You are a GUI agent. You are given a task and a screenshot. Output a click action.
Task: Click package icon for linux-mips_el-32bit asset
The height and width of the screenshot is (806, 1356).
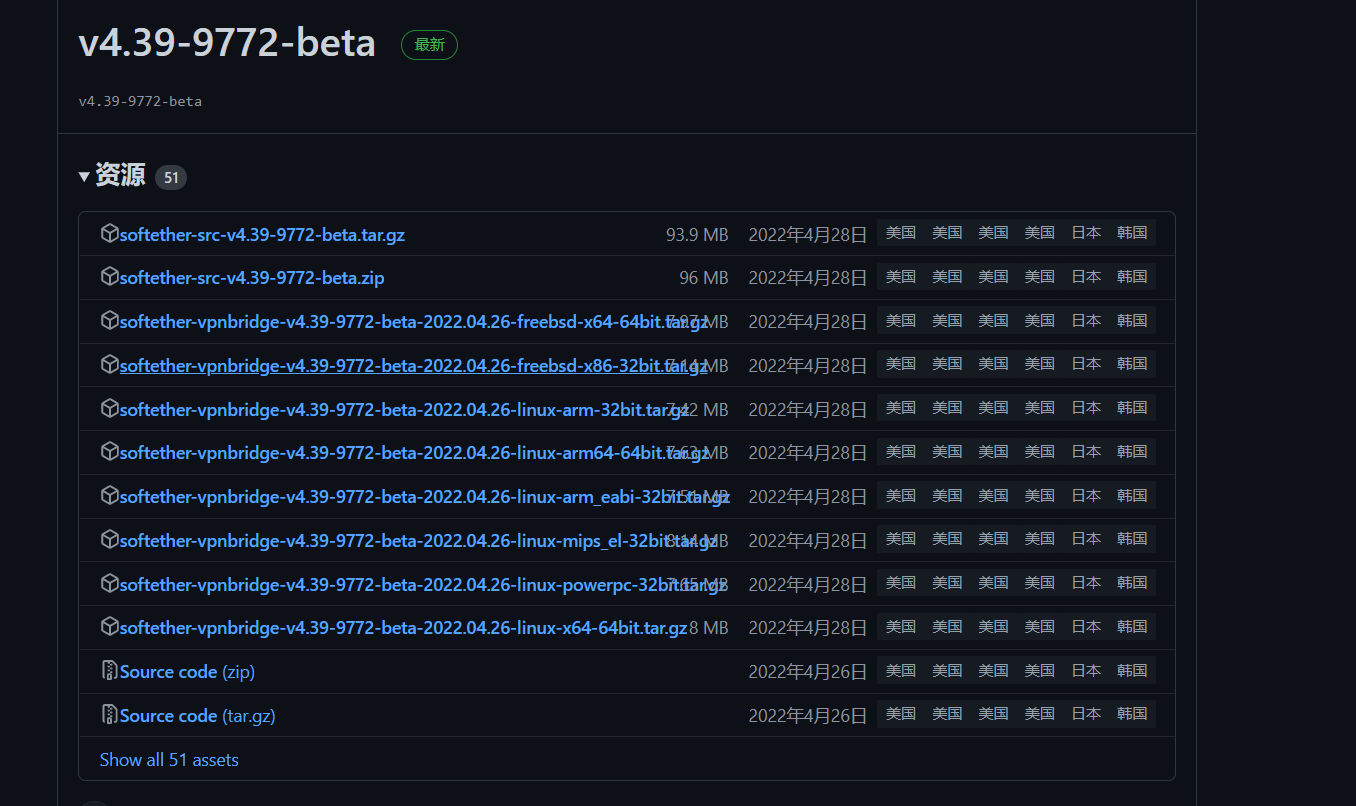coord(109,540)
